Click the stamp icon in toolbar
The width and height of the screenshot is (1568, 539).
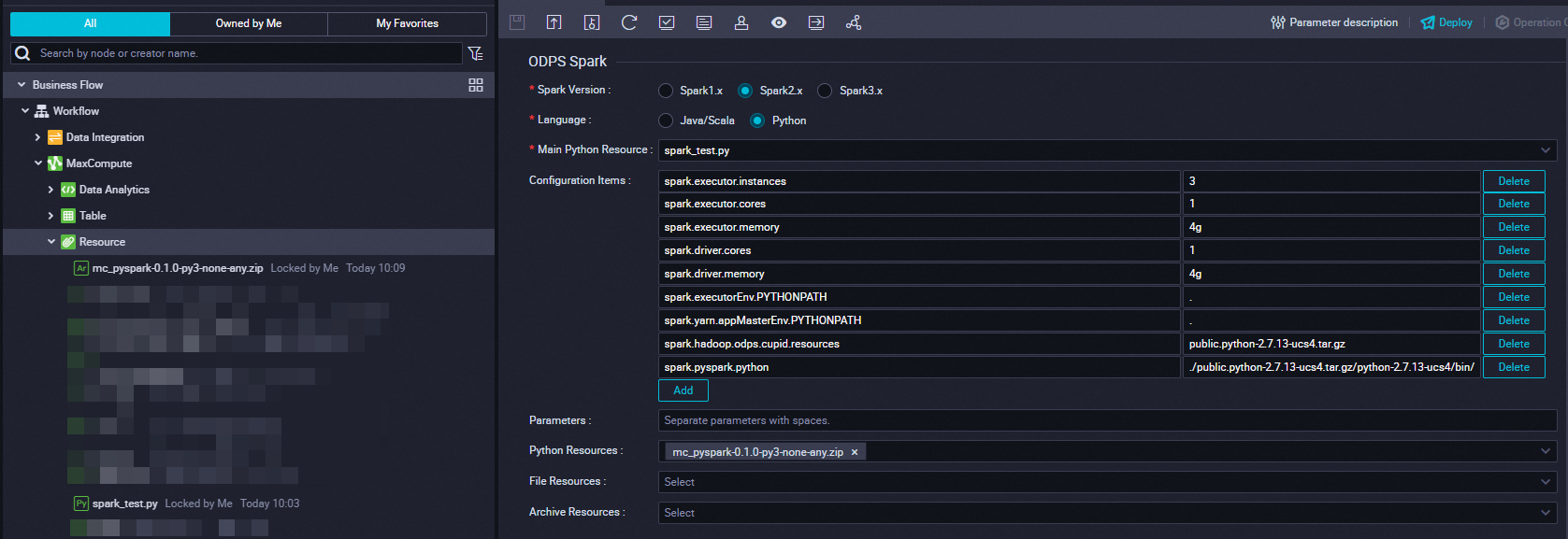click(x=741, y=22)
